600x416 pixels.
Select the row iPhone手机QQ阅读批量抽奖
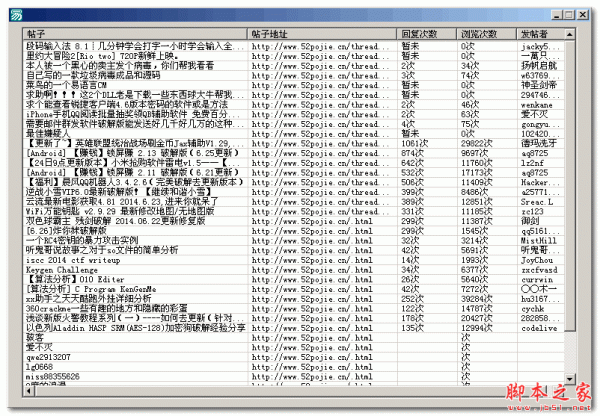tap(293, 114)
